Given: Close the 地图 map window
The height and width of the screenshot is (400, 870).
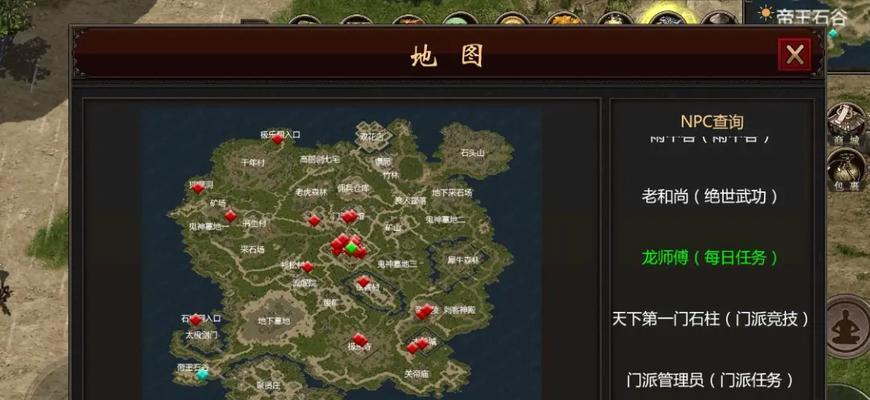Looking at the screenshot, I should 794,54.
